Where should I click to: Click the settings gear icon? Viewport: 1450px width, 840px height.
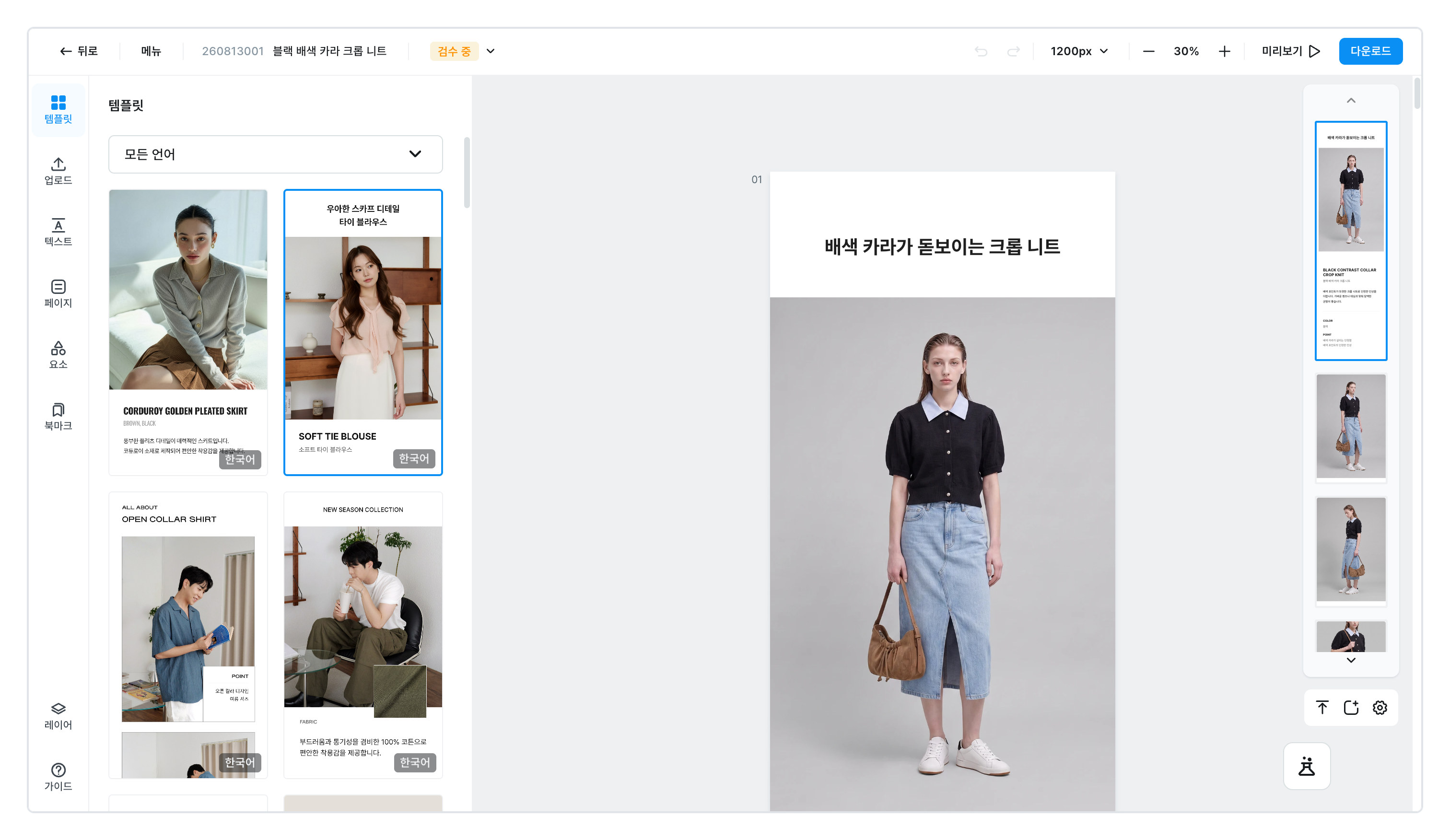(x=1379, y=707)
